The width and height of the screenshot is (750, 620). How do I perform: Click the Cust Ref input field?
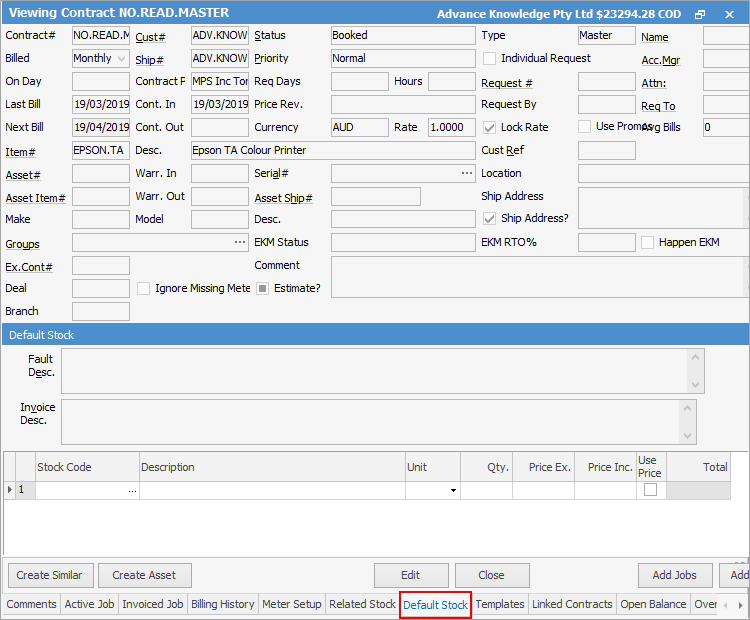pos(607,150)
